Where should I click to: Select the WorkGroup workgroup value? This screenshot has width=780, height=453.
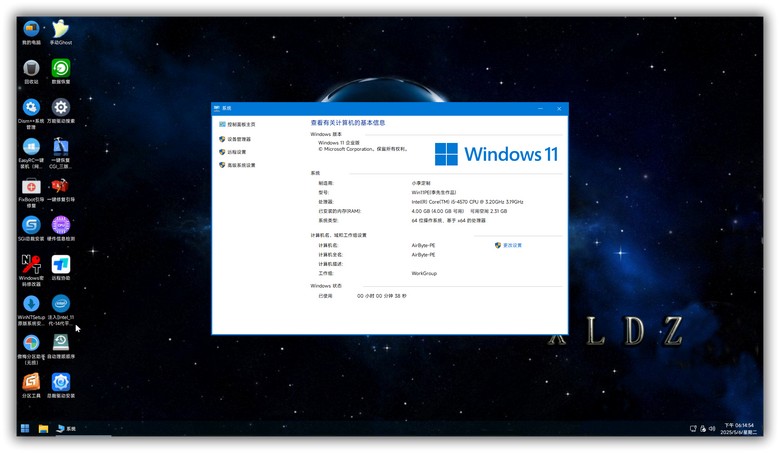pyautogui.click(x=424, y=273)
